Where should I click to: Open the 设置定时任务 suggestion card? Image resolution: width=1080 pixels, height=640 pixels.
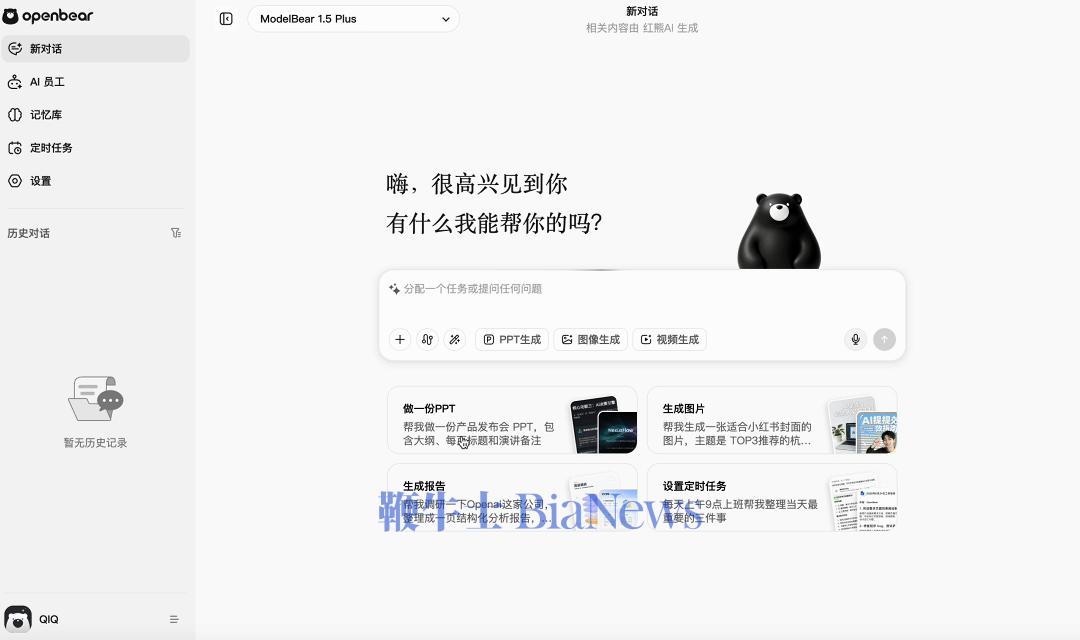(x=772, y=497)
